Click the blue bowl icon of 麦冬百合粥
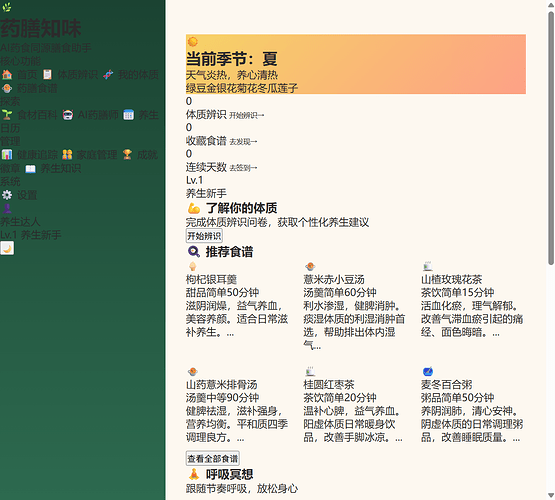This screenshot has width=555, height=500. click(x=428, y=372)
